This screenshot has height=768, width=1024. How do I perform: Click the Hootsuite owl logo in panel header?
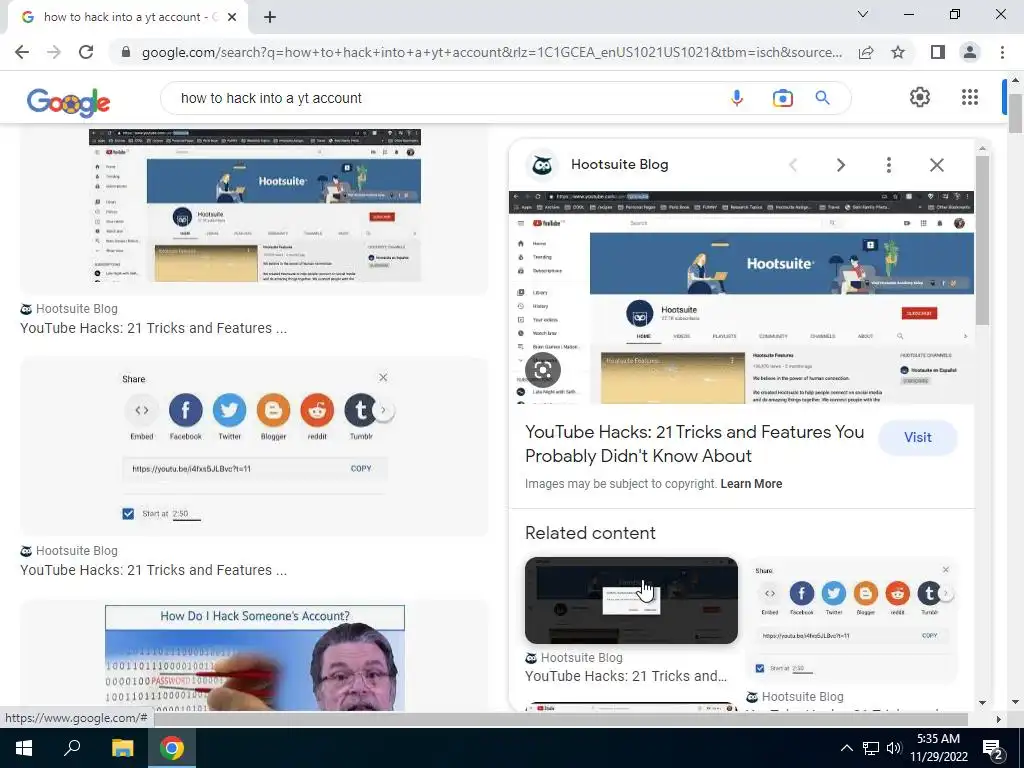[x=542, y=165]
